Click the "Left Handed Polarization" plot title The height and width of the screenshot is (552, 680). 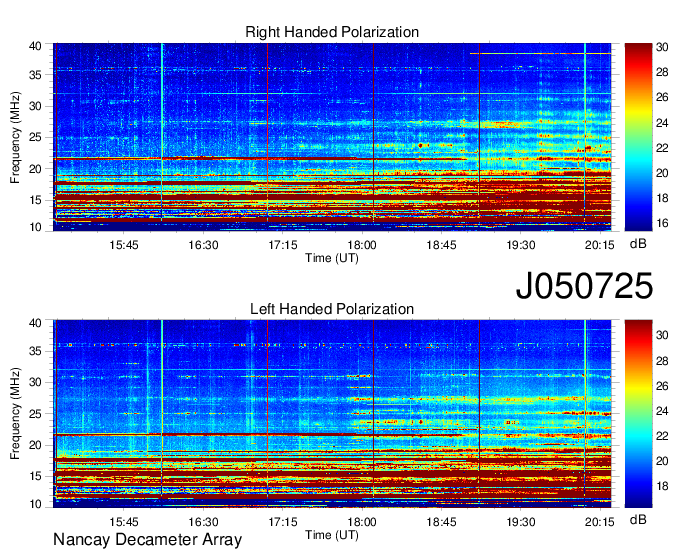[332, 309]
